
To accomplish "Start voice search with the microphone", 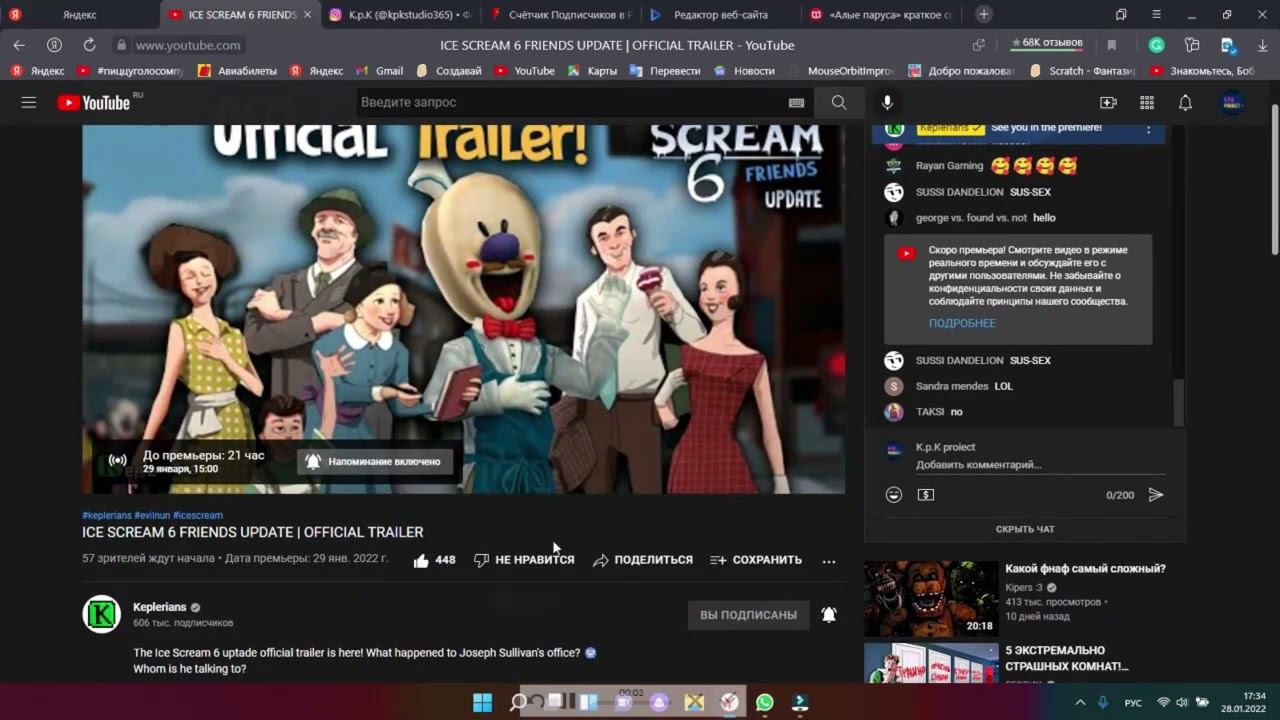I will 887,102.
